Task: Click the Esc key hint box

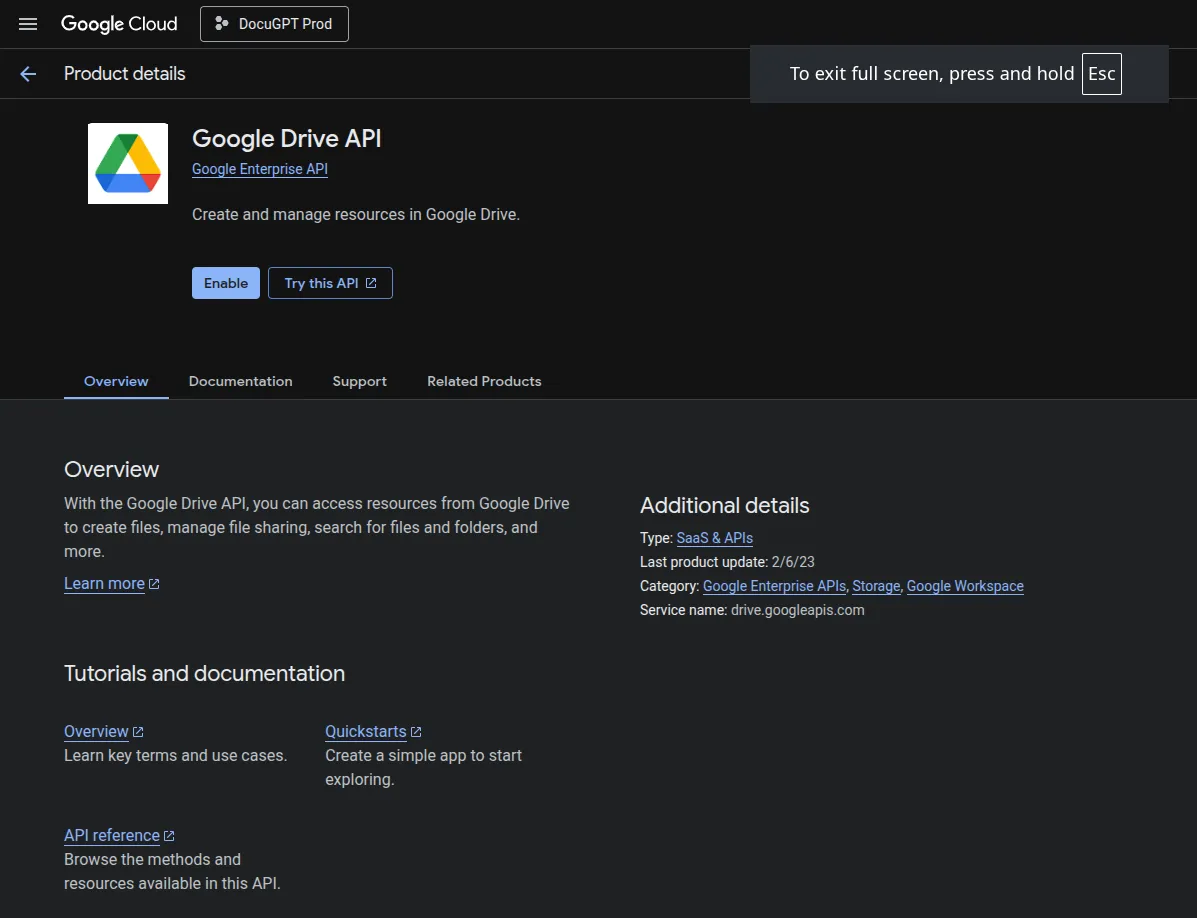Action: (1102, 74)
